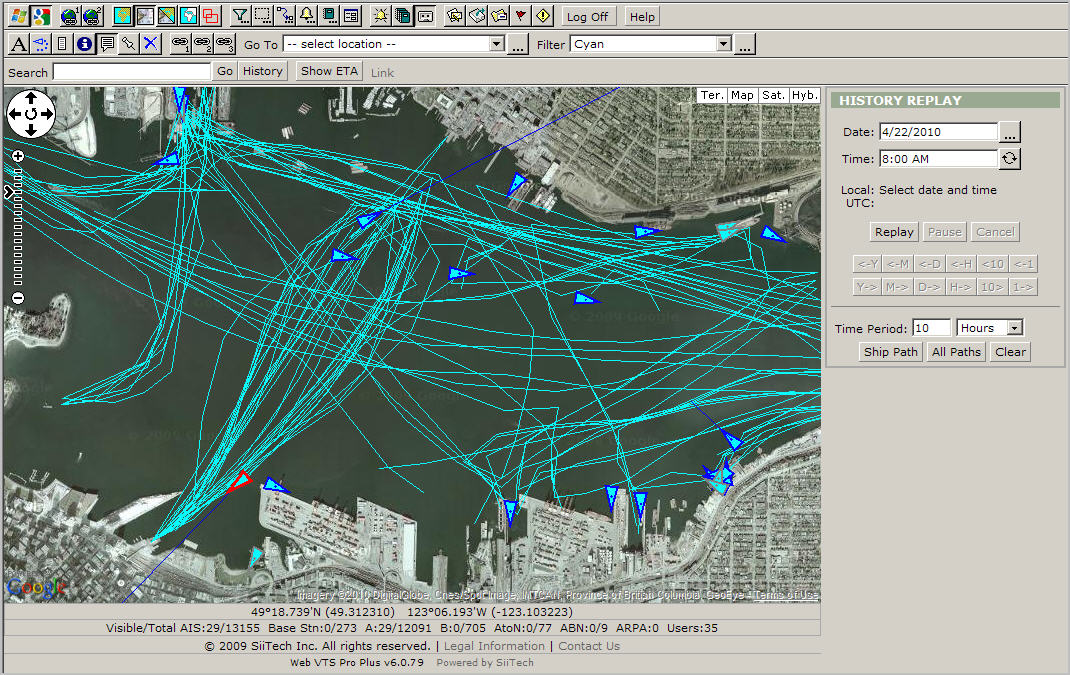Toggle the blue ship track dots tool

pyautogui.click(x=40, y=44)
